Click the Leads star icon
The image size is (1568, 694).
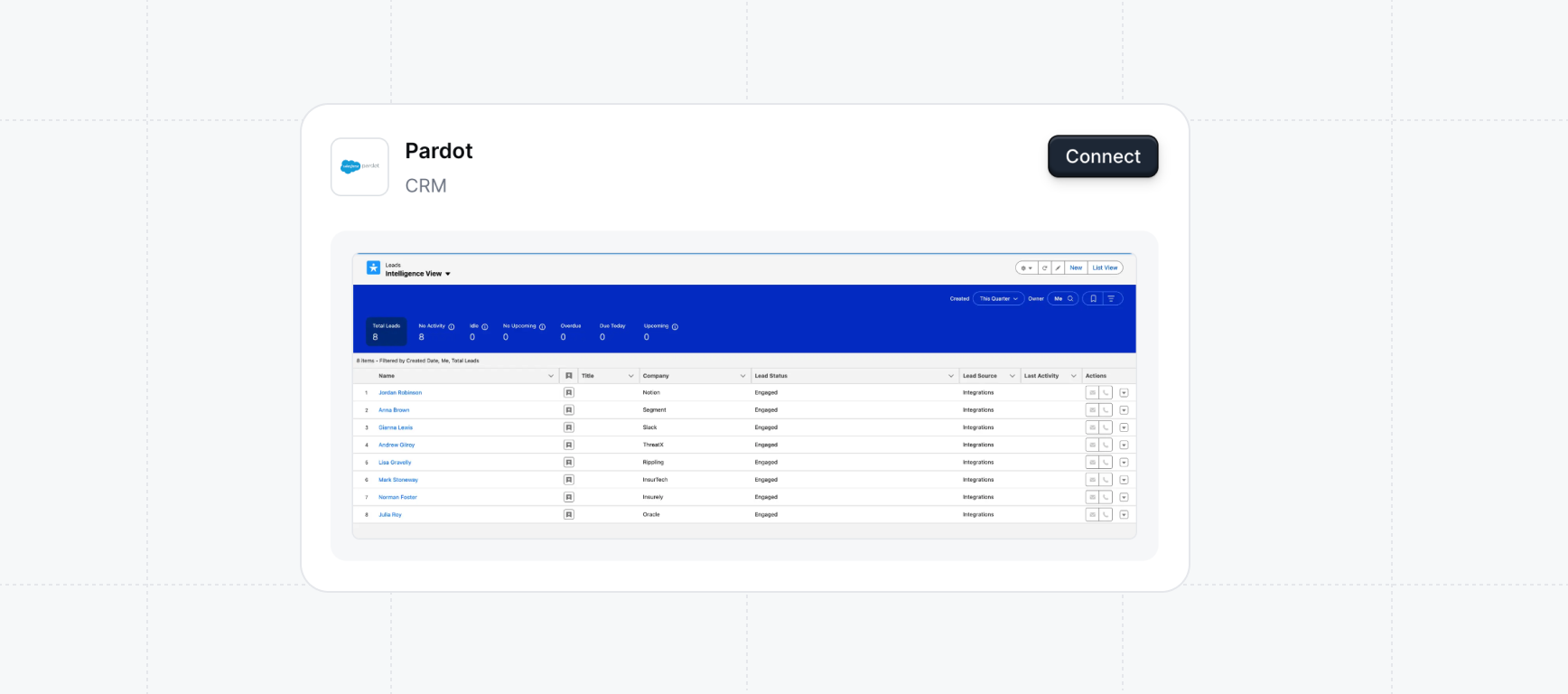coord(373,267)
